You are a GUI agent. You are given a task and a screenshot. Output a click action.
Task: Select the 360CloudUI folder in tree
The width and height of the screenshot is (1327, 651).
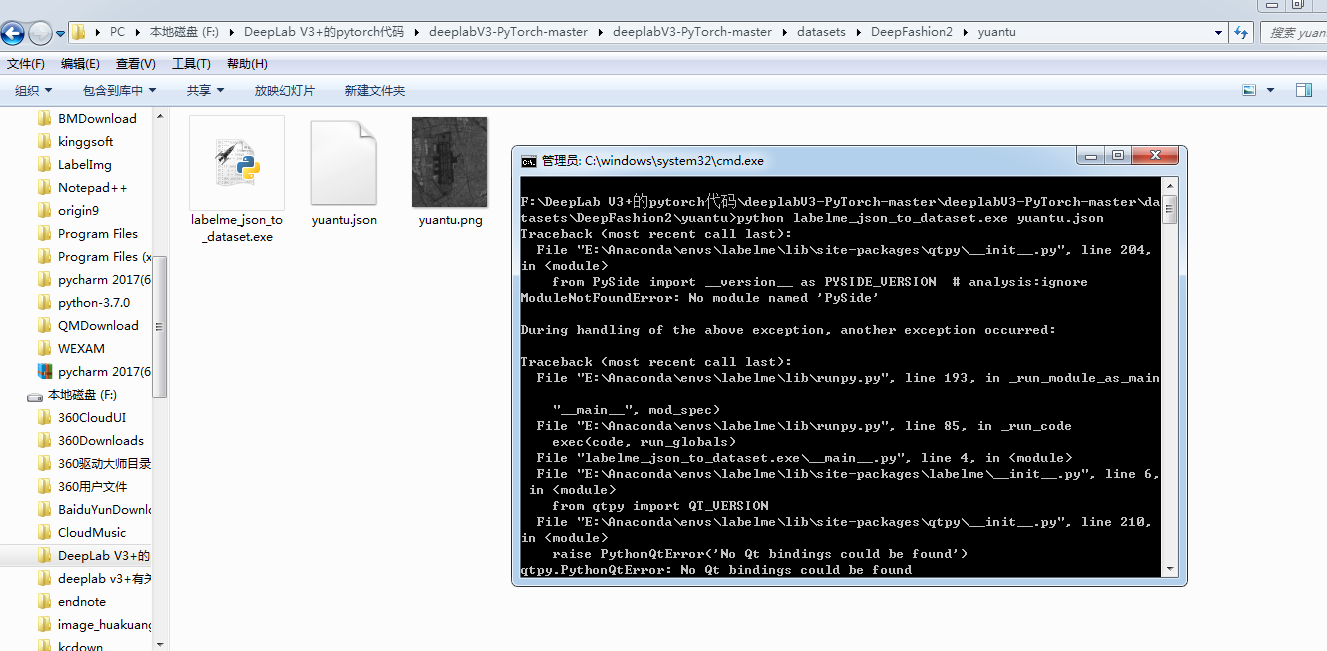[94, 417]
